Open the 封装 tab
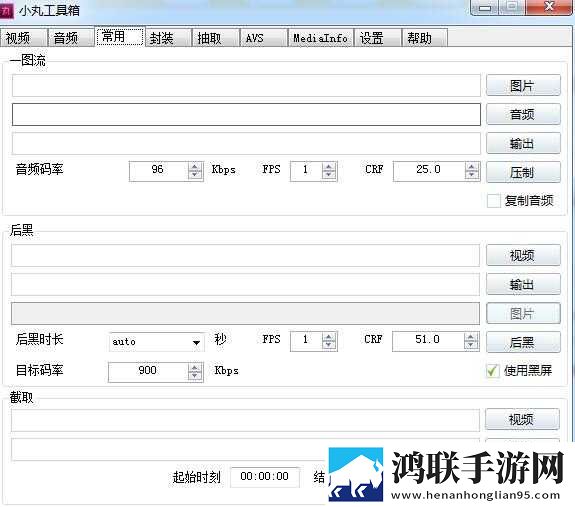Screen dimensions: 575x507 pyautogui.click(x=168, y=37)
